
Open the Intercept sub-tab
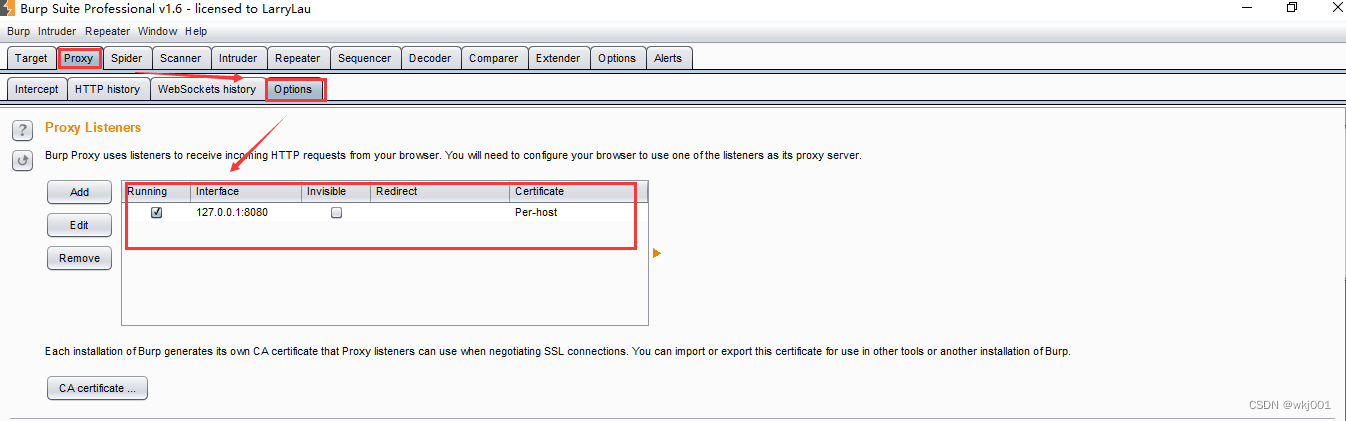pos(37,89)
